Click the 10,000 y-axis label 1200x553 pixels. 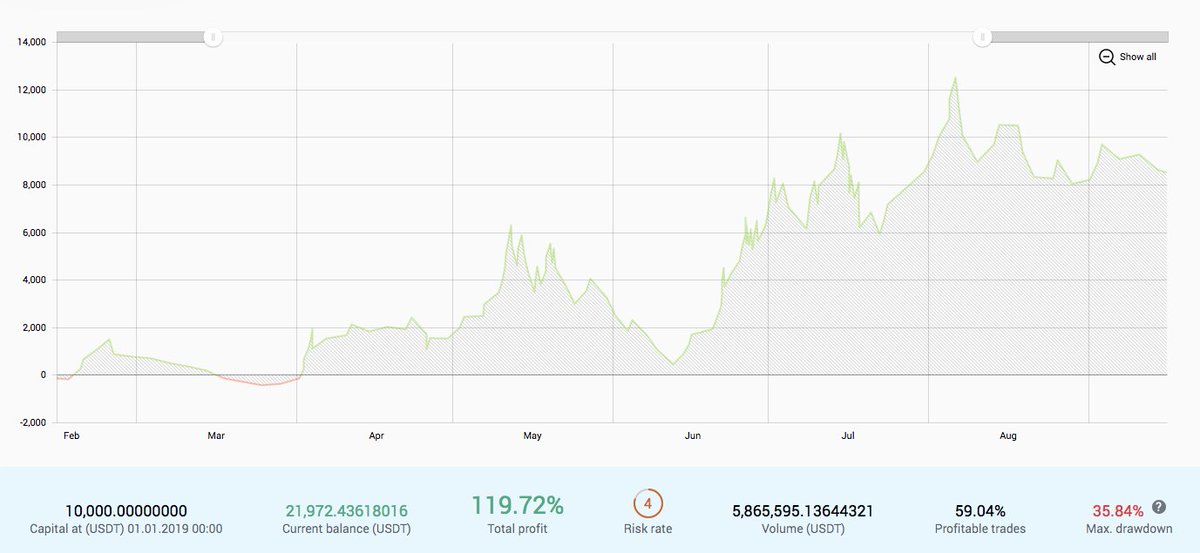click(x=31, y=137)
